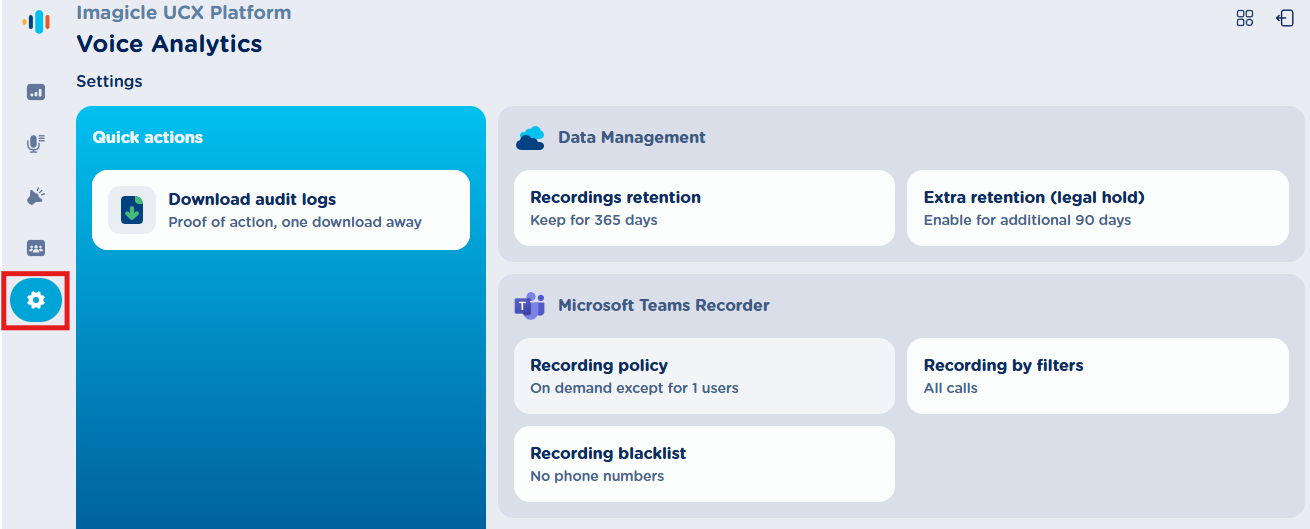The width and height of the screenshot is (1310, 529).
Task: Click the Imagicle UCX Platform heading
Action: [184, 13]
